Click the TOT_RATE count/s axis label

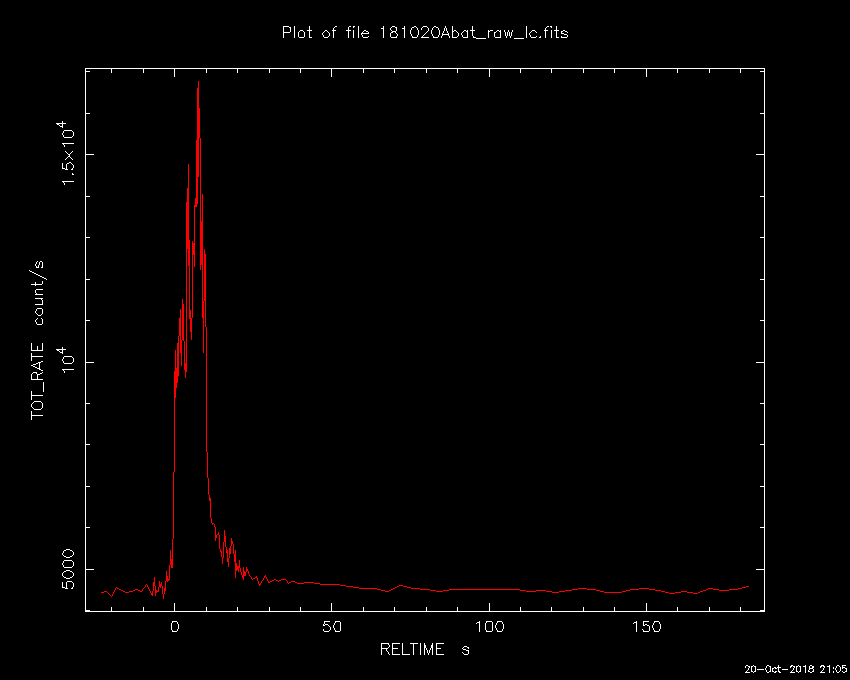37,340
